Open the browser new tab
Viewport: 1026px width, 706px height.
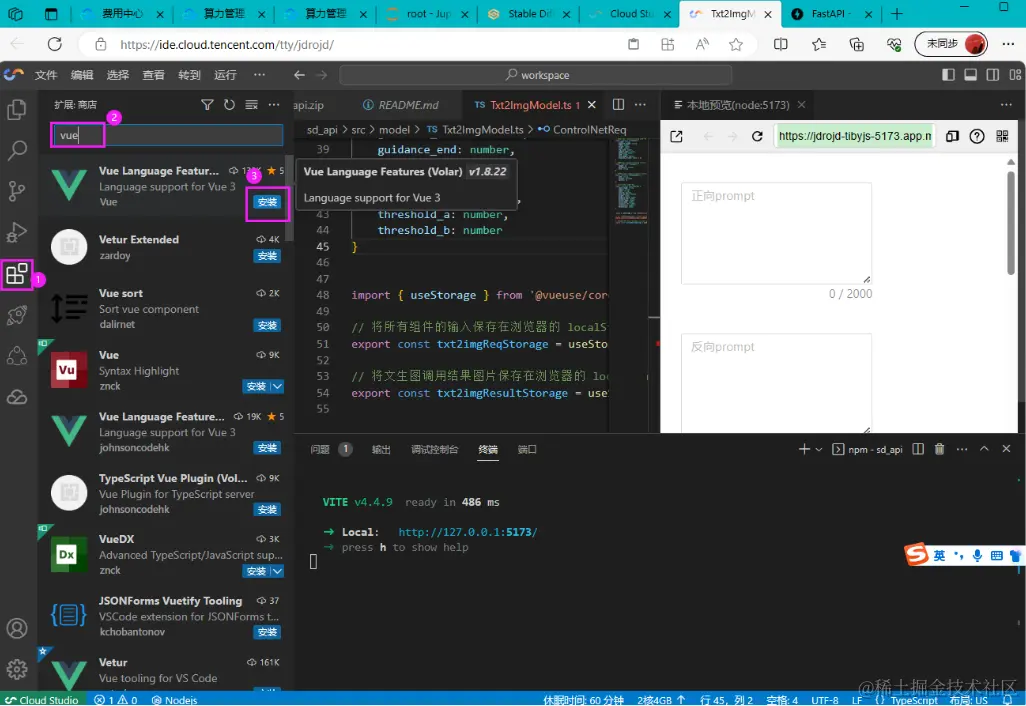tap(897, 14)
